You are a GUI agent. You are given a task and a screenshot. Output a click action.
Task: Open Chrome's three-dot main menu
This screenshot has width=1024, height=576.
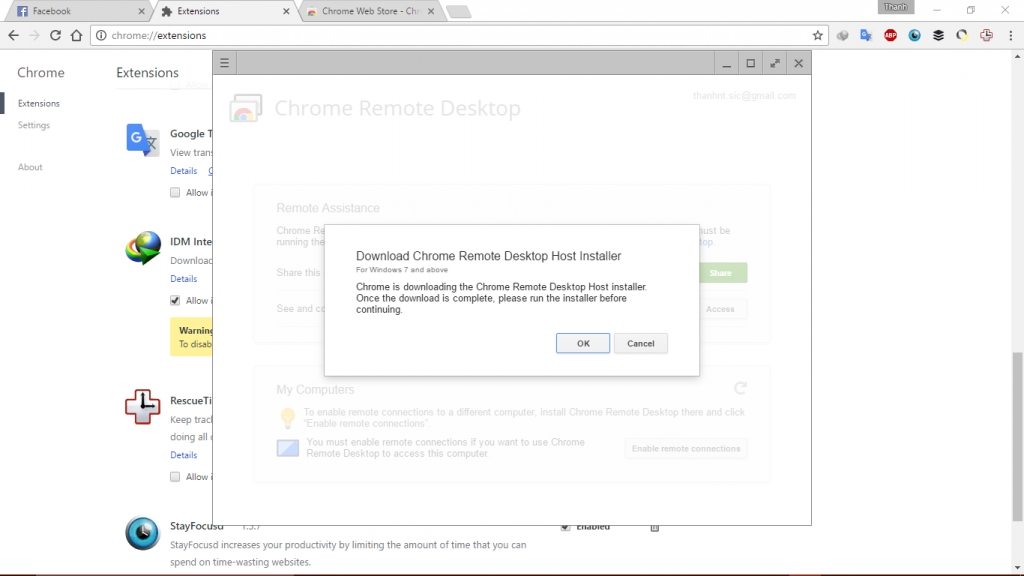coord(1011,35)
